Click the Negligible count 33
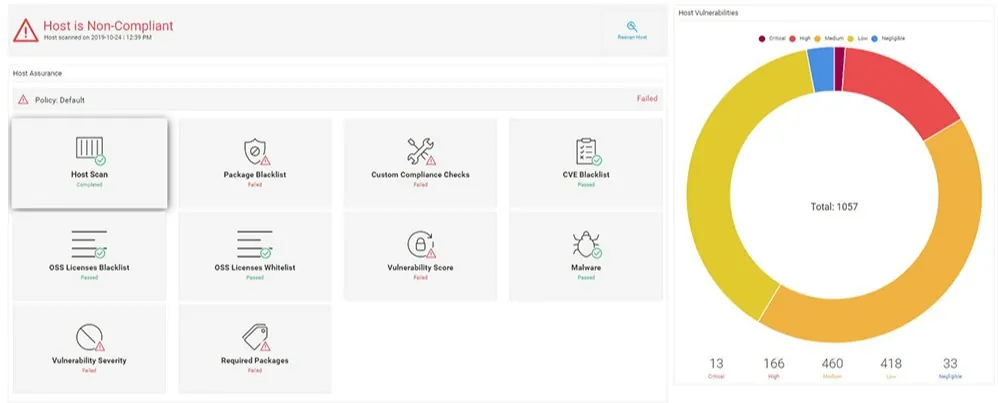Image resolution: width=998 pixels, height=403 pixels. (950, 364)
